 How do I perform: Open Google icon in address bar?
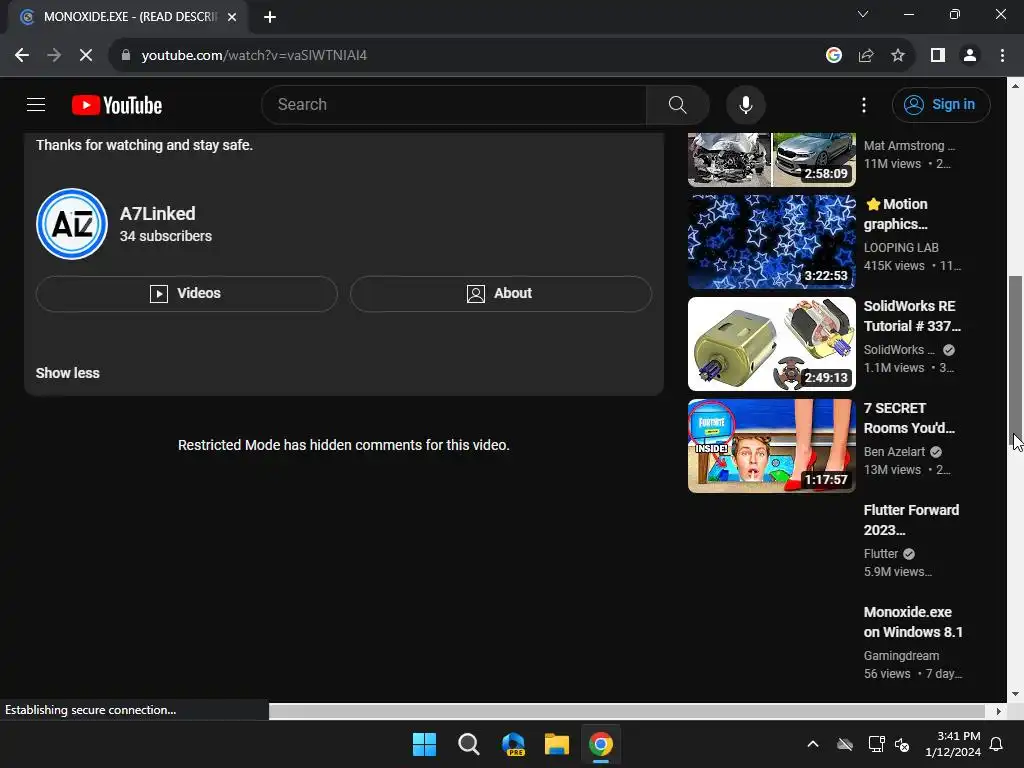(833, 56)
